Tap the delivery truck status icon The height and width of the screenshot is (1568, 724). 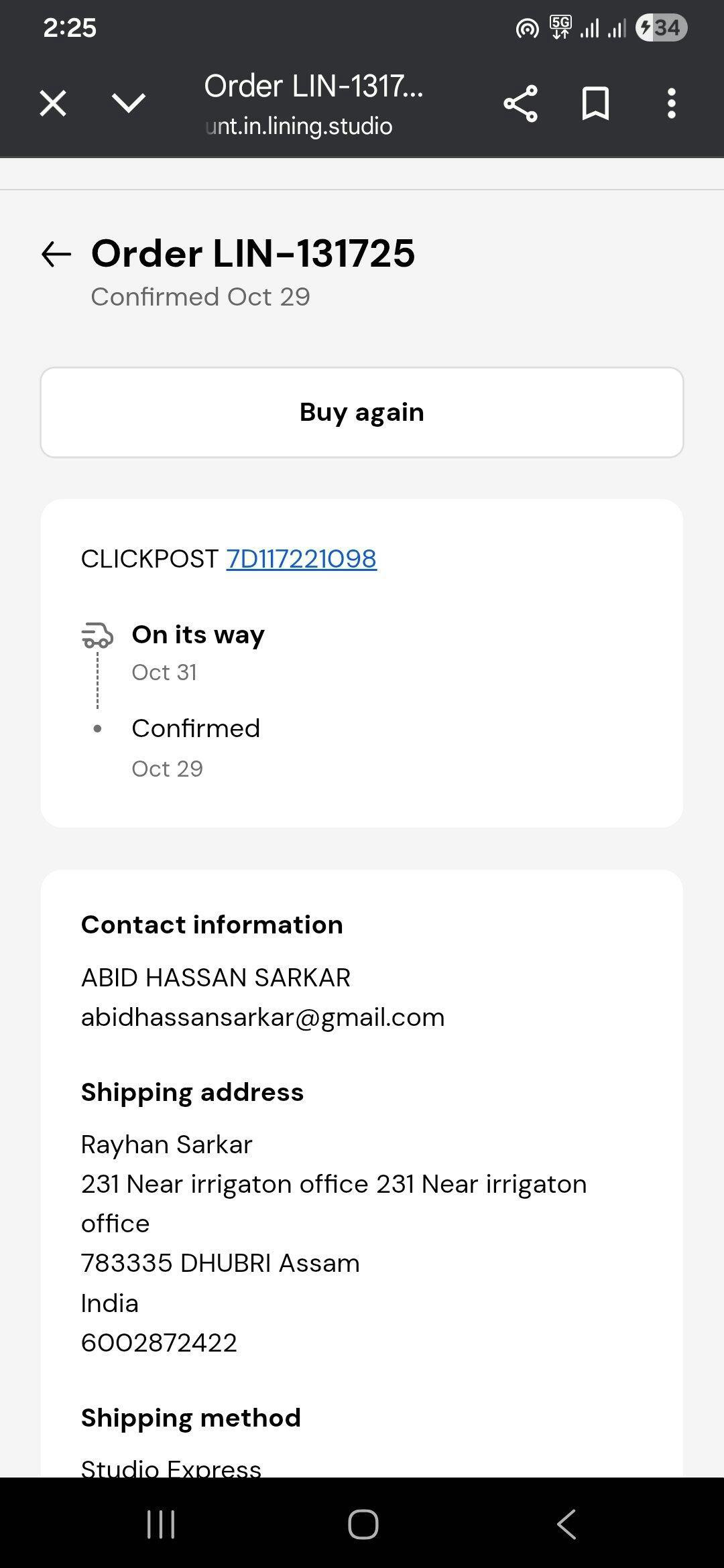tap(97, 635)
